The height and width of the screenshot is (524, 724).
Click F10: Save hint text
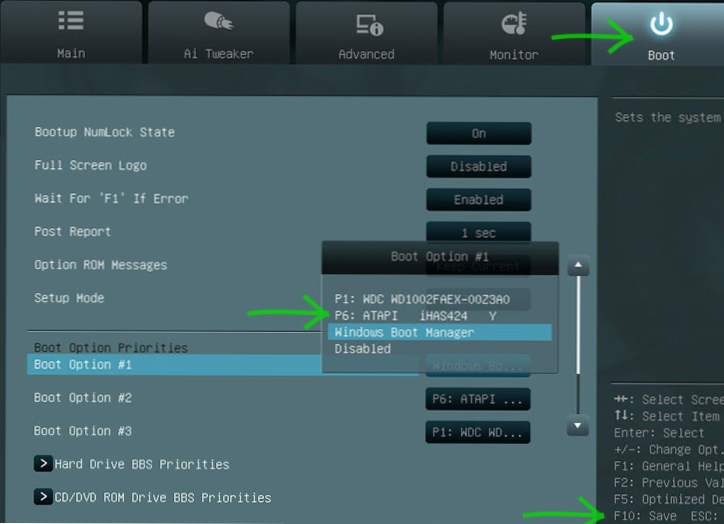[x=645, y=516]
